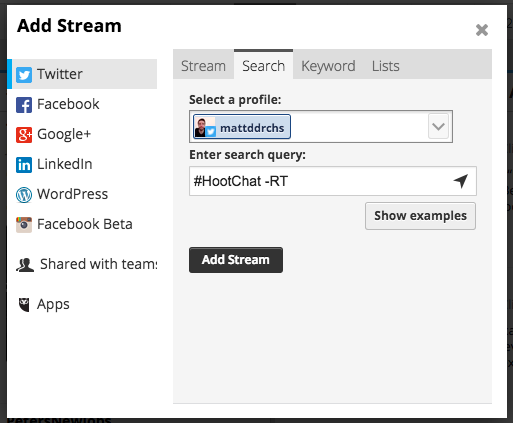Image resolution: width=513 pixels, height=423 pixels.
Task: Select the Search tab
Action: (x=264, y=65)
